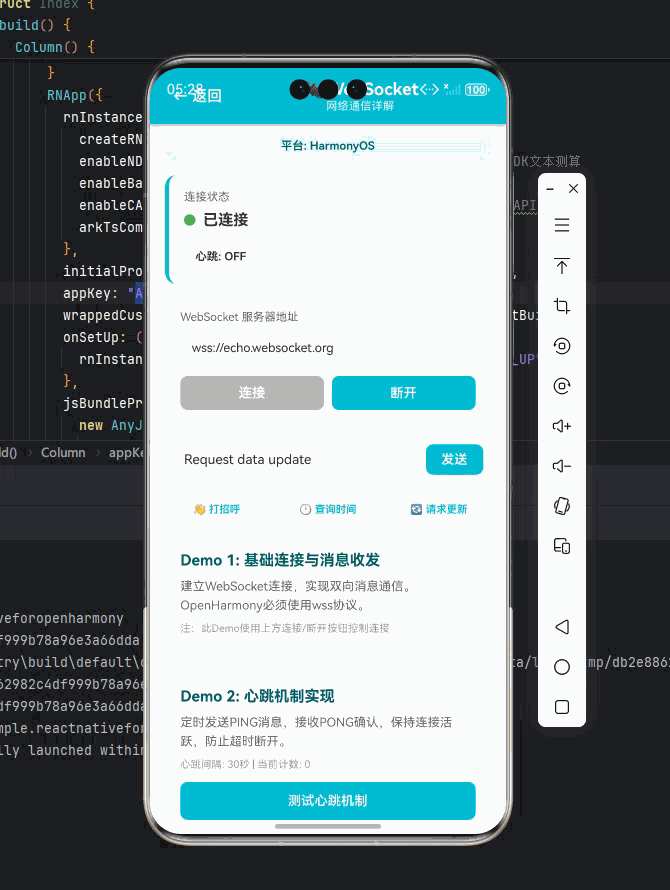
Task: Tap the 断开 disconnect button
Action: (404, 393)
